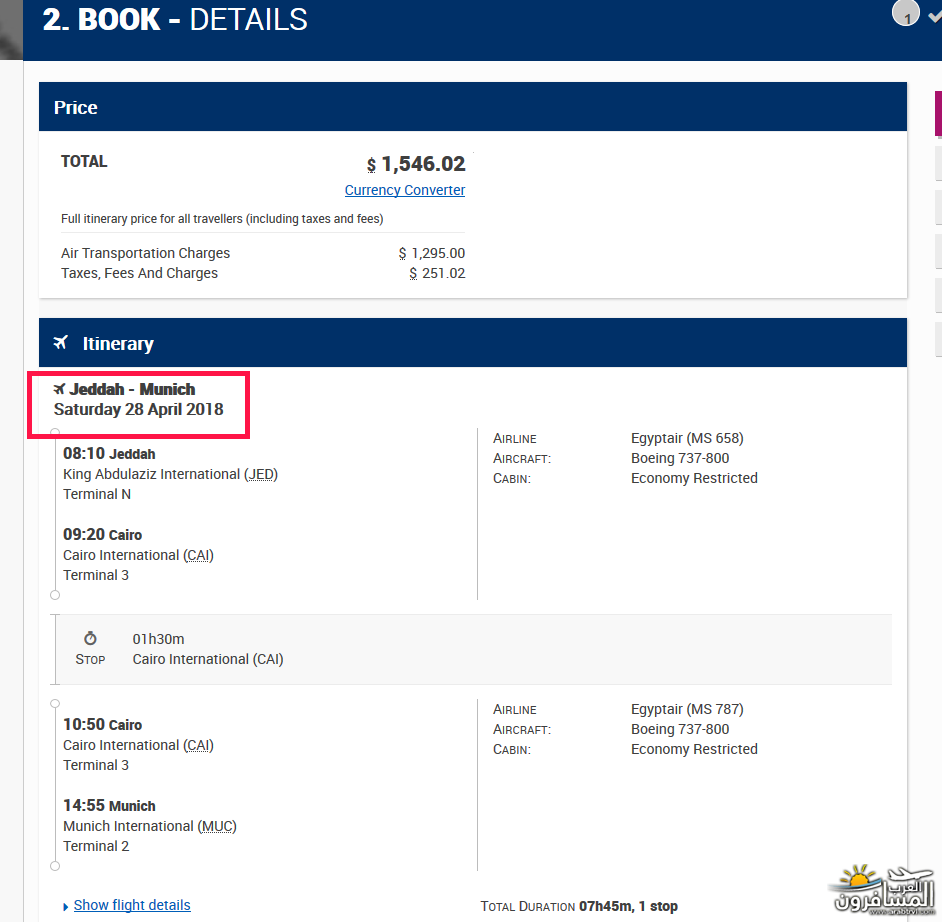The image size is (942, 922).
Task: Select the 'Total Duration 07h45m, 1 stop' summary
Action: [579, 906]
